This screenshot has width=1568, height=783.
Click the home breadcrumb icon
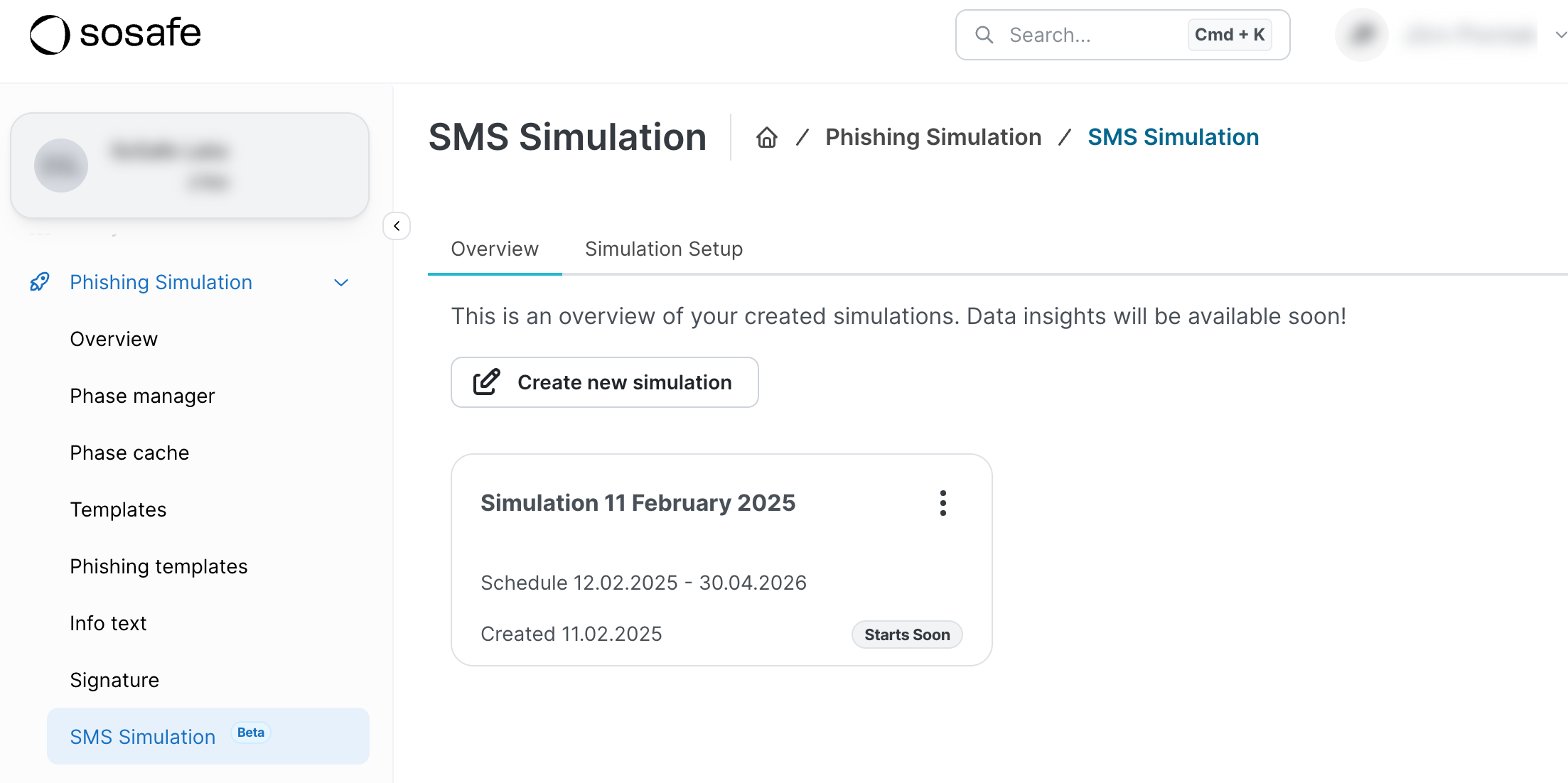tap(766, 137)
